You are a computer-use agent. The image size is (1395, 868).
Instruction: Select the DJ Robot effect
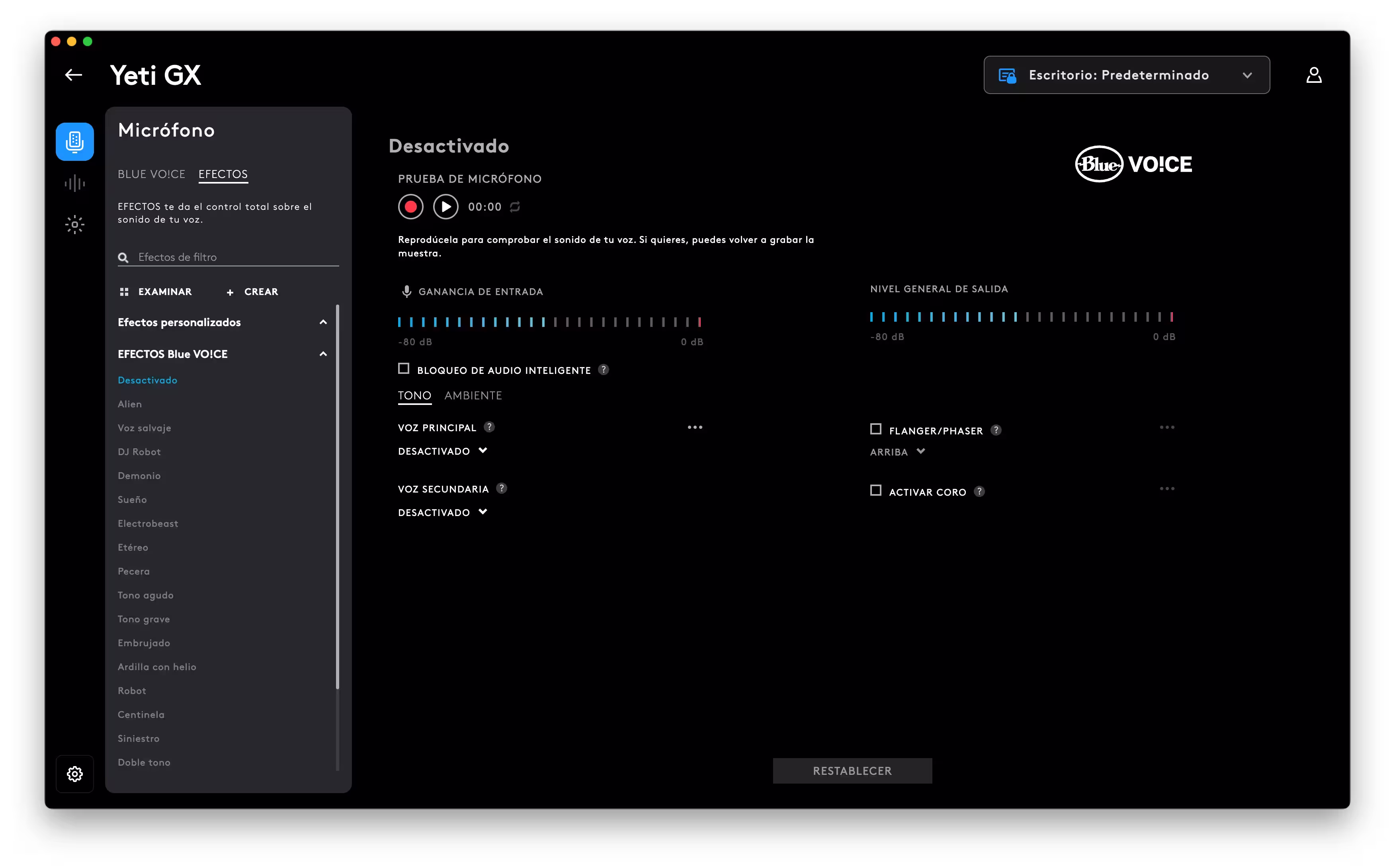pos(139,452)
